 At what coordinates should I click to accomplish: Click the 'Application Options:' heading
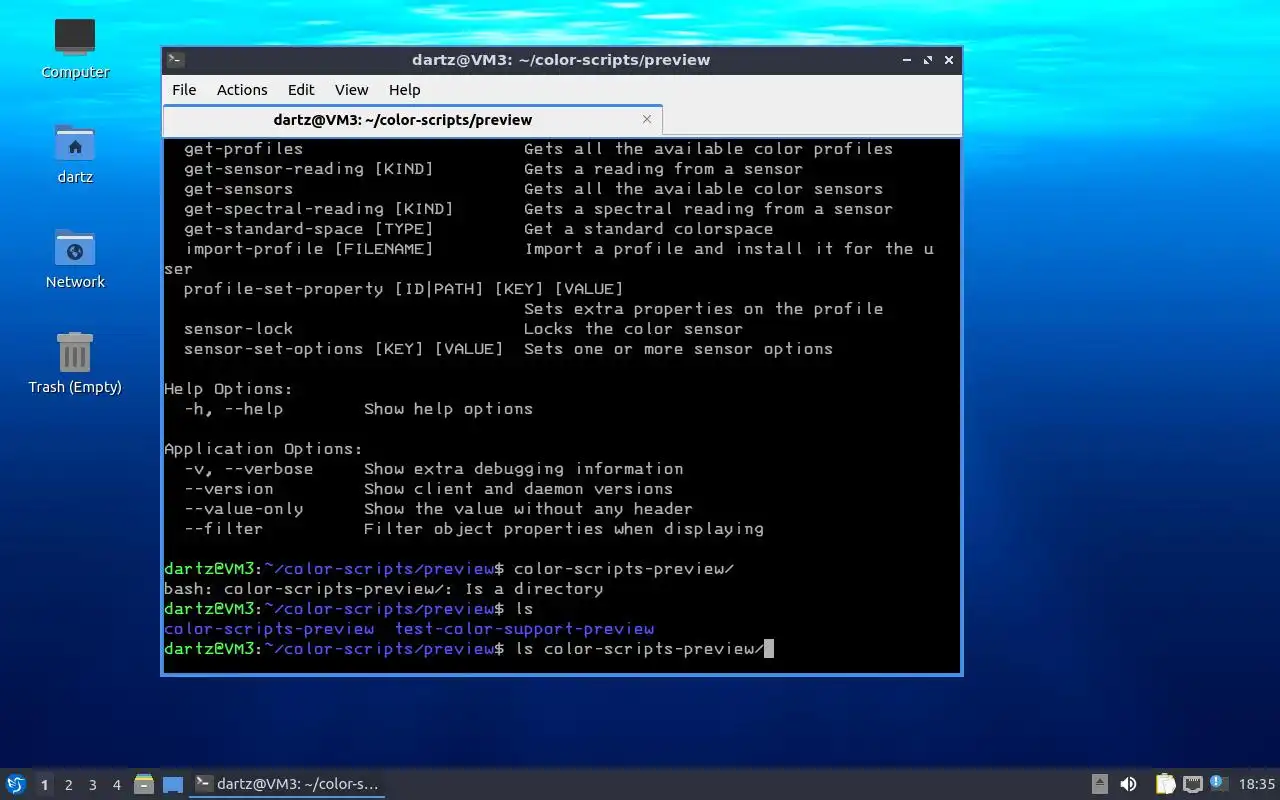point(263,449)
